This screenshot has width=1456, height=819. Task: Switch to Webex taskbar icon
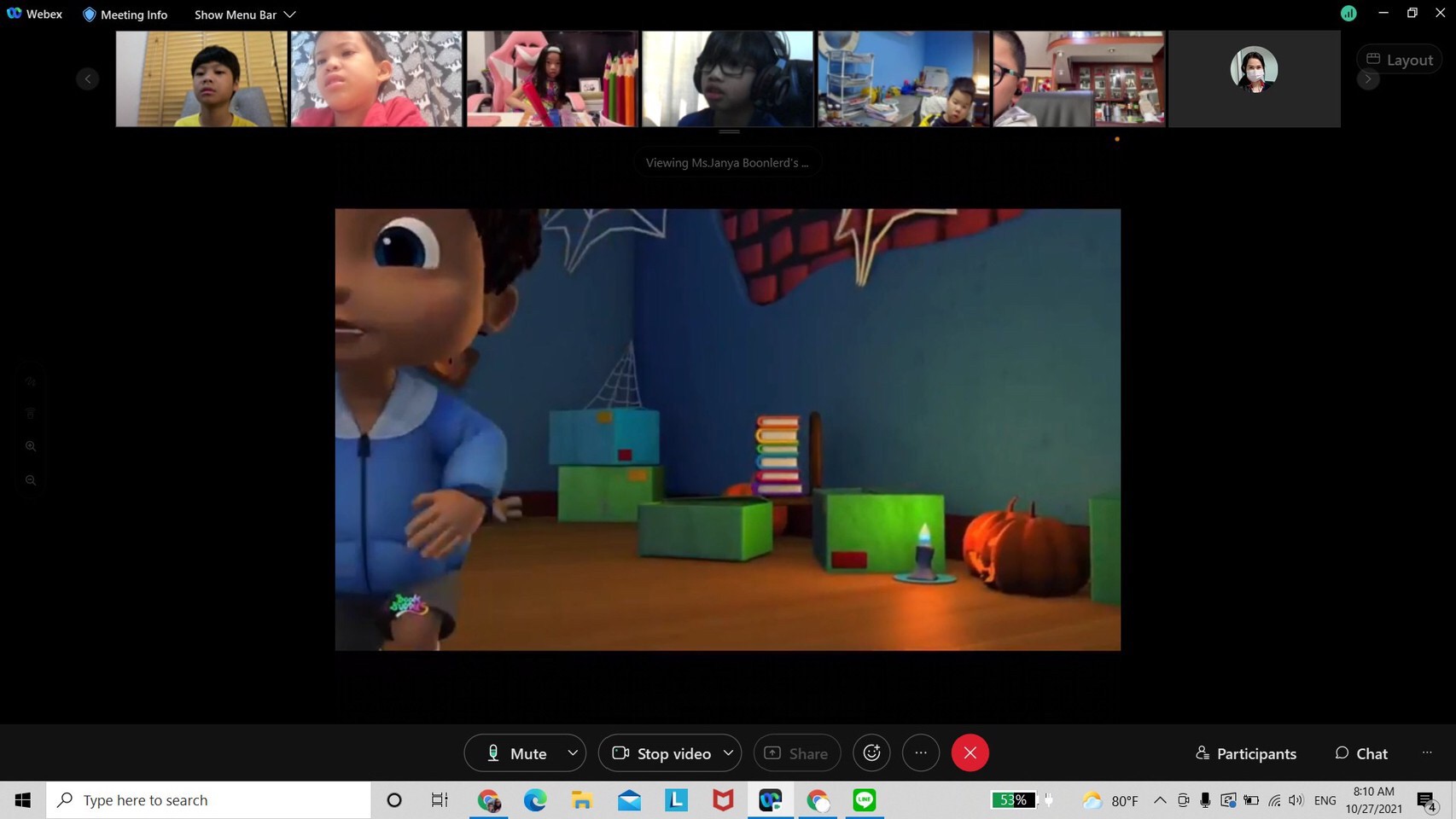(771, 800)
